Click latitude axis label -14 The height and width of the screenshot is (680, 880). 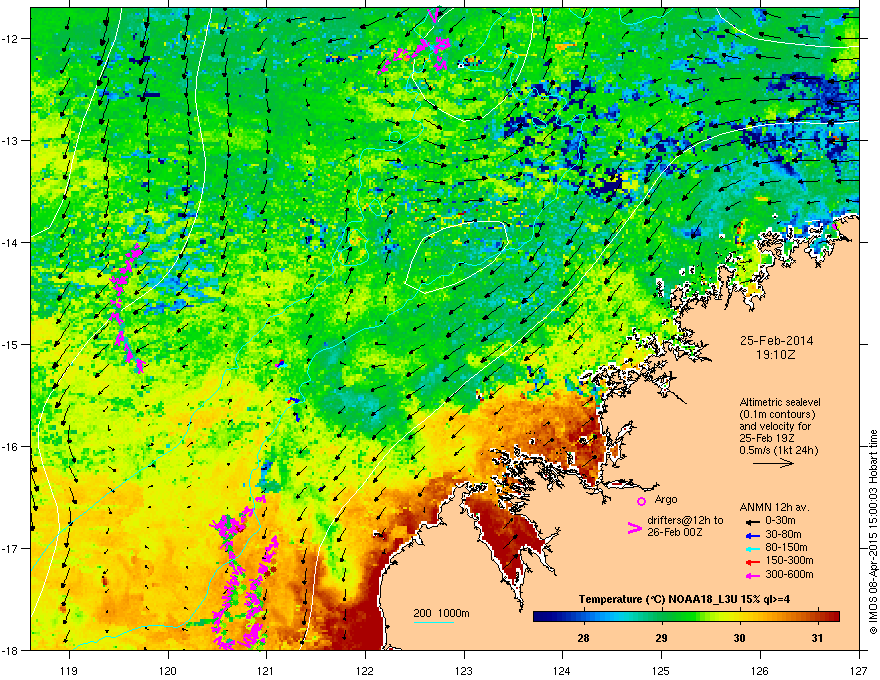pos(10,242)
